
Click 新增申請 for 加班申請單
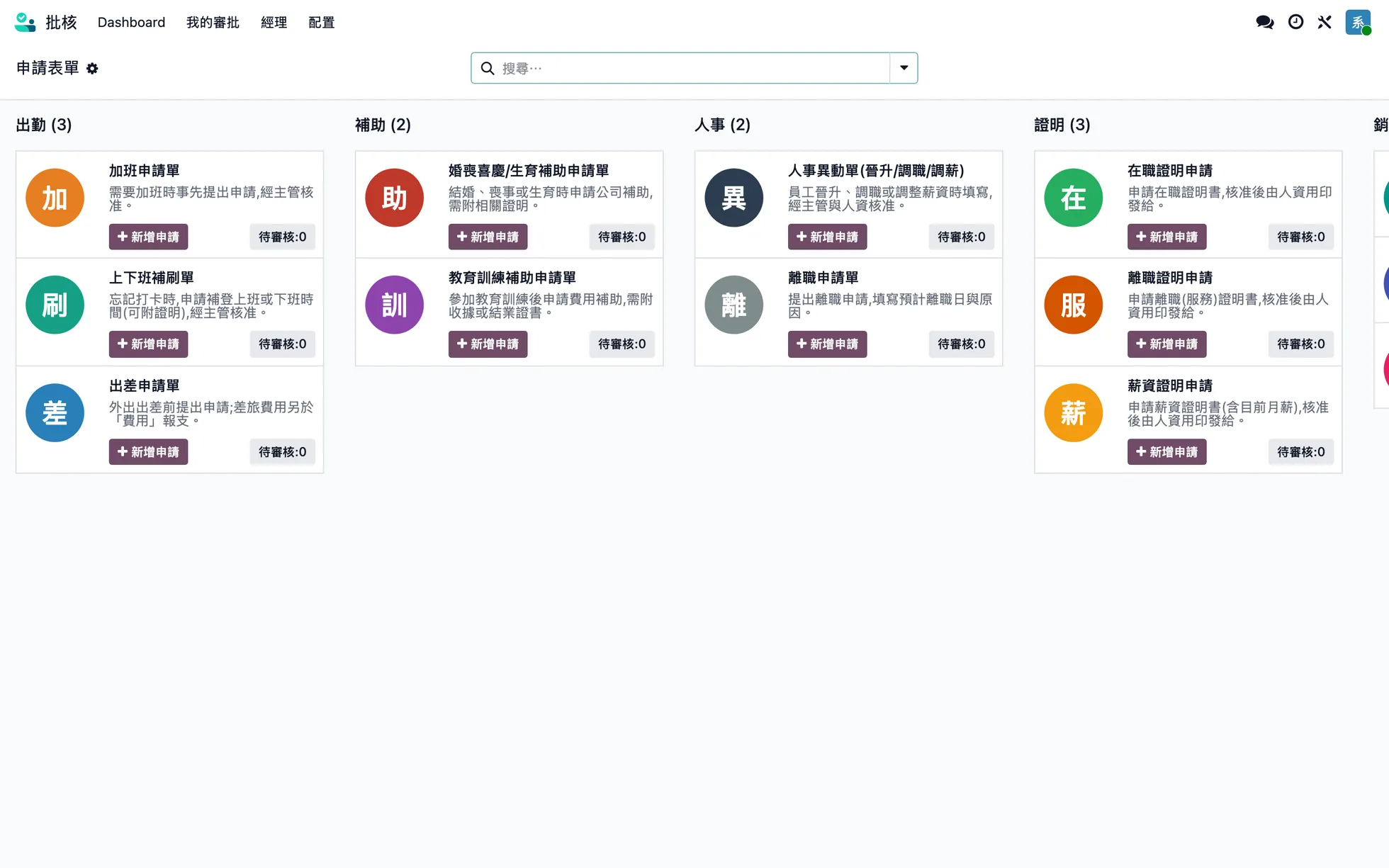tap(148, 237)
